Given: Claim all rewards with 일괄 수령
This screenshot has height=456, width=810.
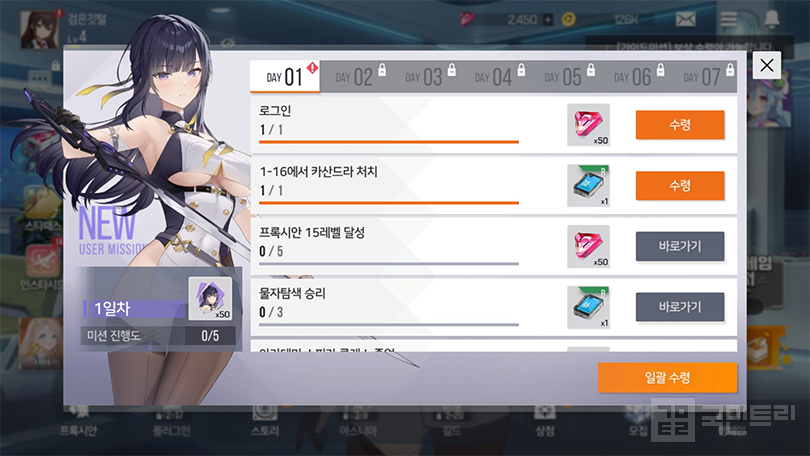Looking at the screenshot, I should coord(667,378).
